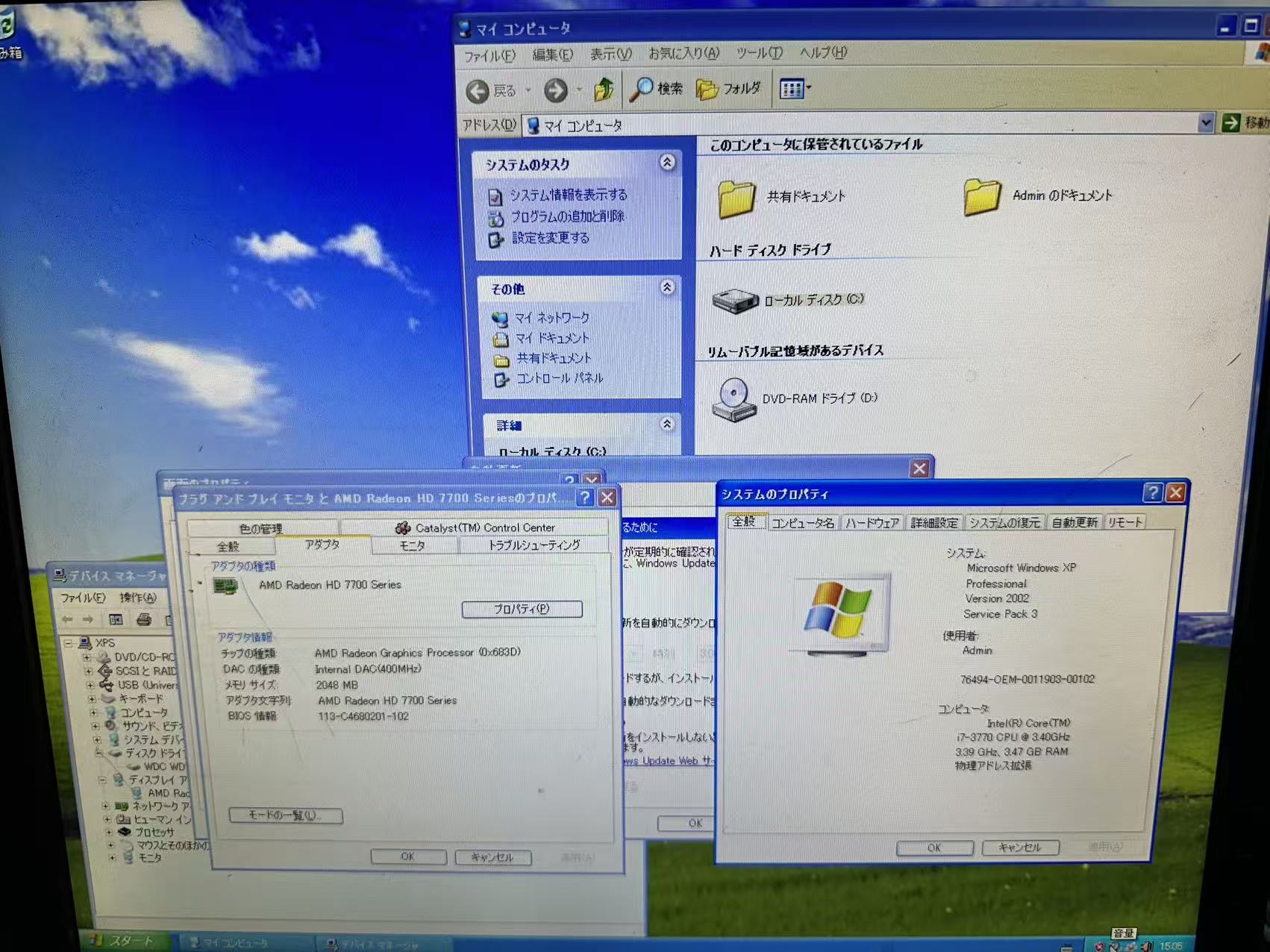Open the ツール(T) menu
Image resolution: width=1270 pixels, height=952 pixels.
(758, 53)
